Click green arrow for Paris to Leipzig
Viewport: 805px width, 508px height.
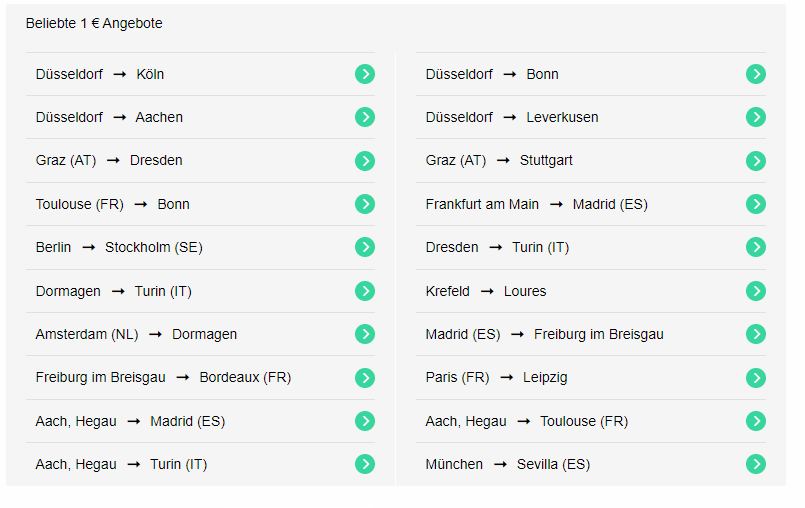tap(755, 378)
